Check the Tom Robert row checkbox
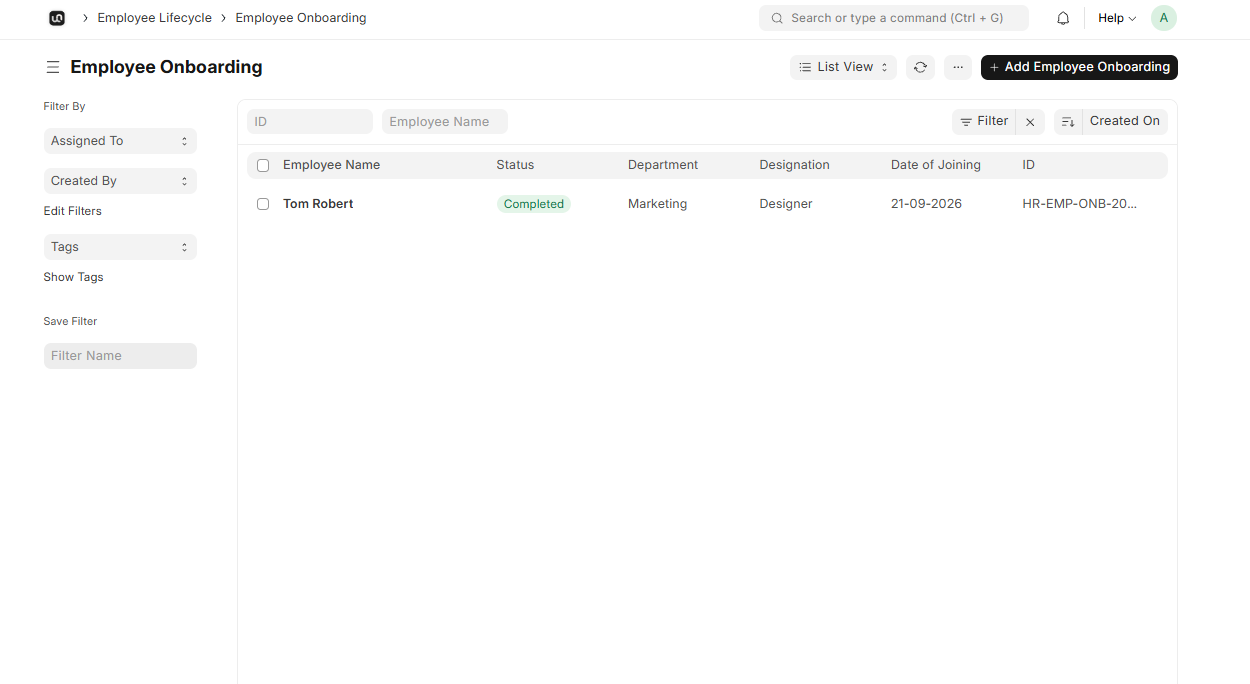Screen dimensions: 1250x684 click(x=263, y=204)
